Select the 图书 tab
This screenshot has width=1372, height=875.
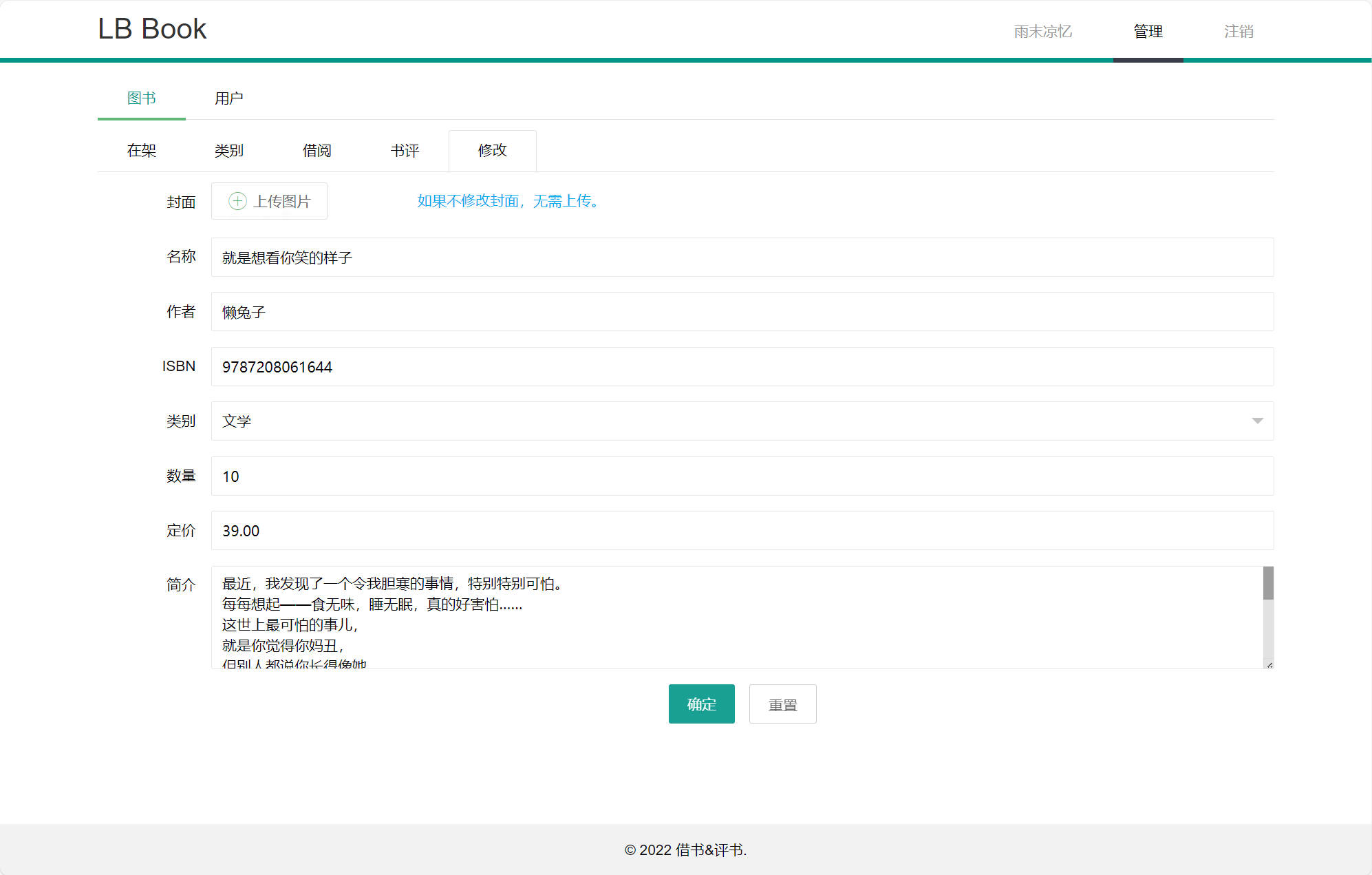[x=142, y=98]
